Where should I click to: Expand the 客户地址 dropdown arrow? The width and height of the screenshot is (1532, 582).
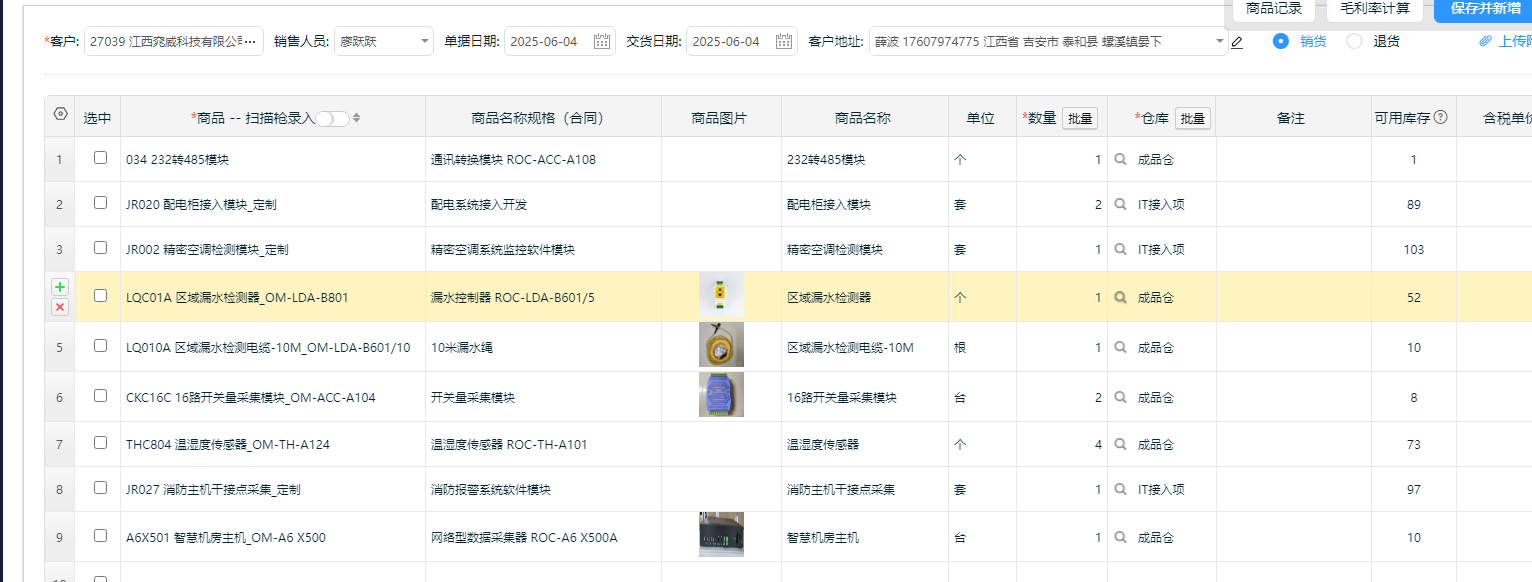[1219, 42]
